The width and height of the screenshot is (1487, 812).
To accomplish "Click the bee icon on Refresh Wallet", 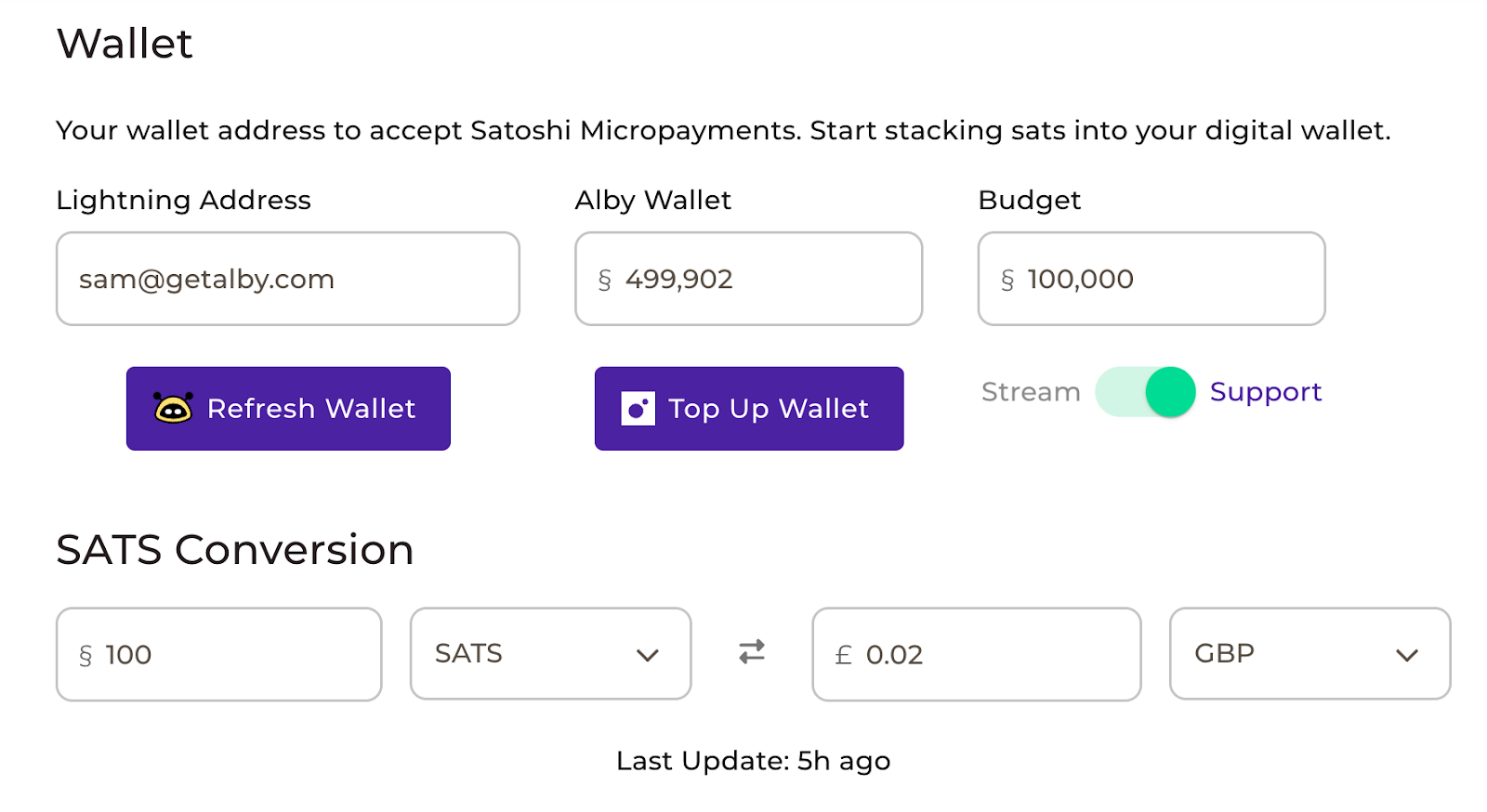I will (x=173, y=408).
